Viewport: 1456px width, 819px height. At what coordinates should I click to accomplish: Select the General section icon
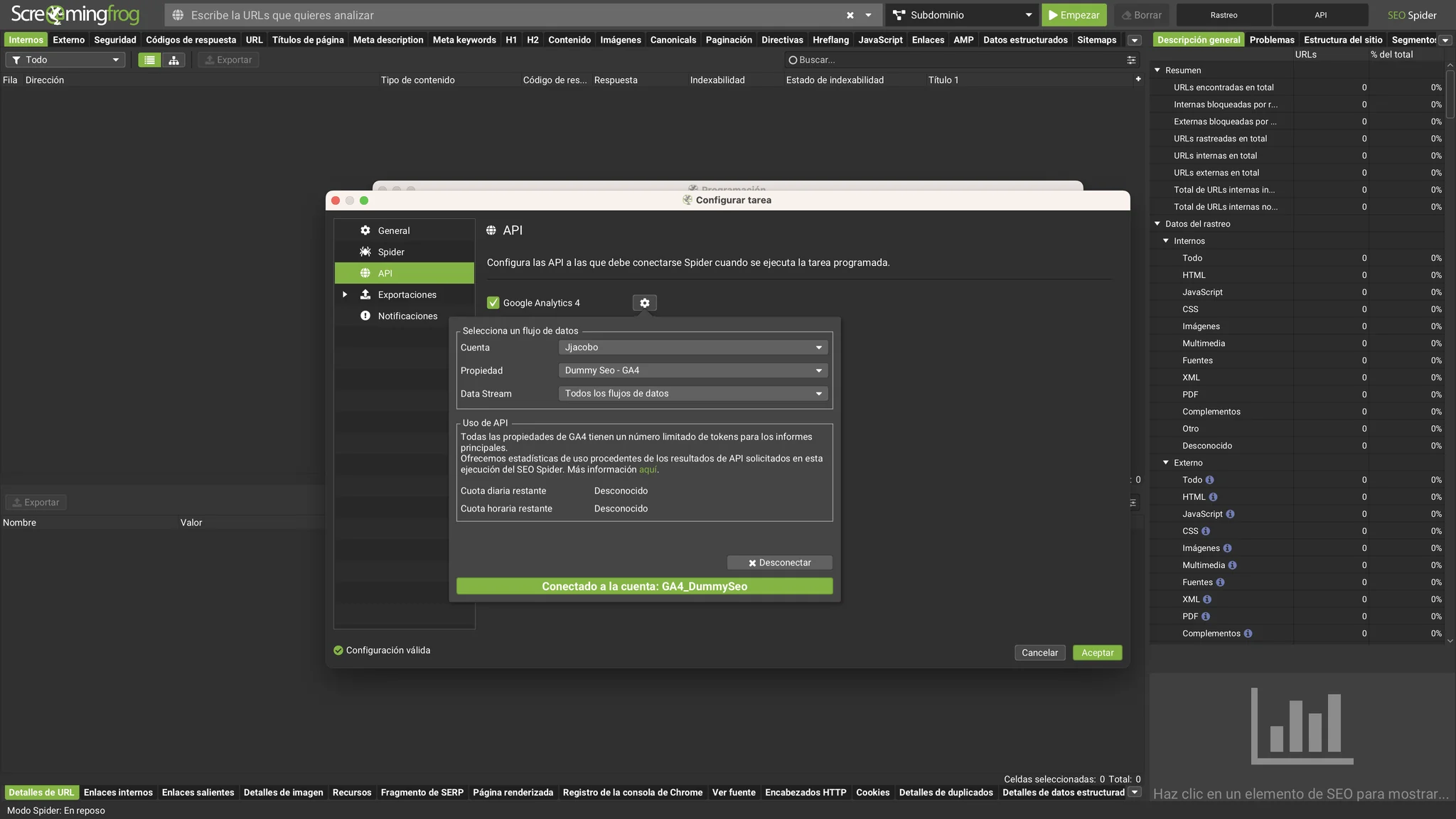tap(365, 230)
